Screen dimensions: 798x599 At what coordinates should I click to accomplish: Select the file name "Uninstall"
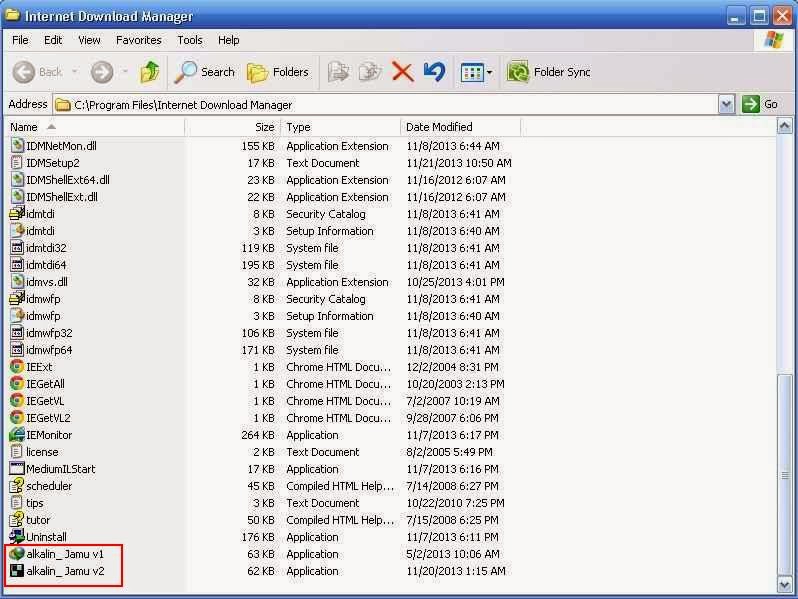46,537
